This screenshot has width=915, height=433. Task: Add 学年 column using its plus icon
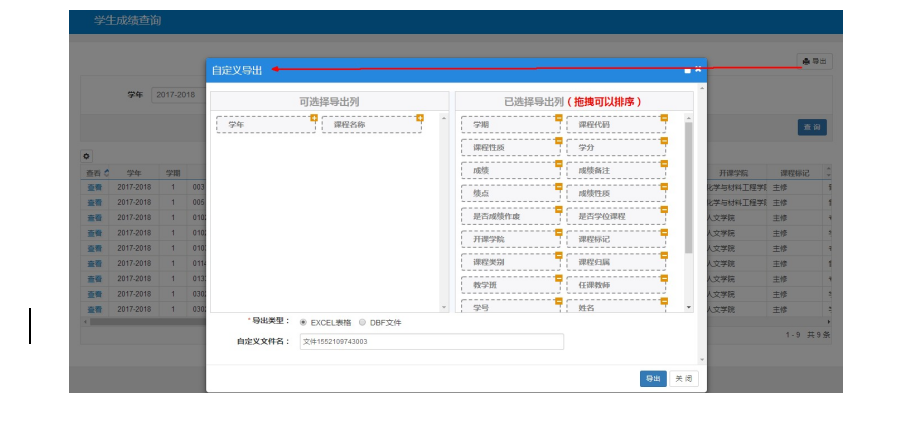pos(313,118)
